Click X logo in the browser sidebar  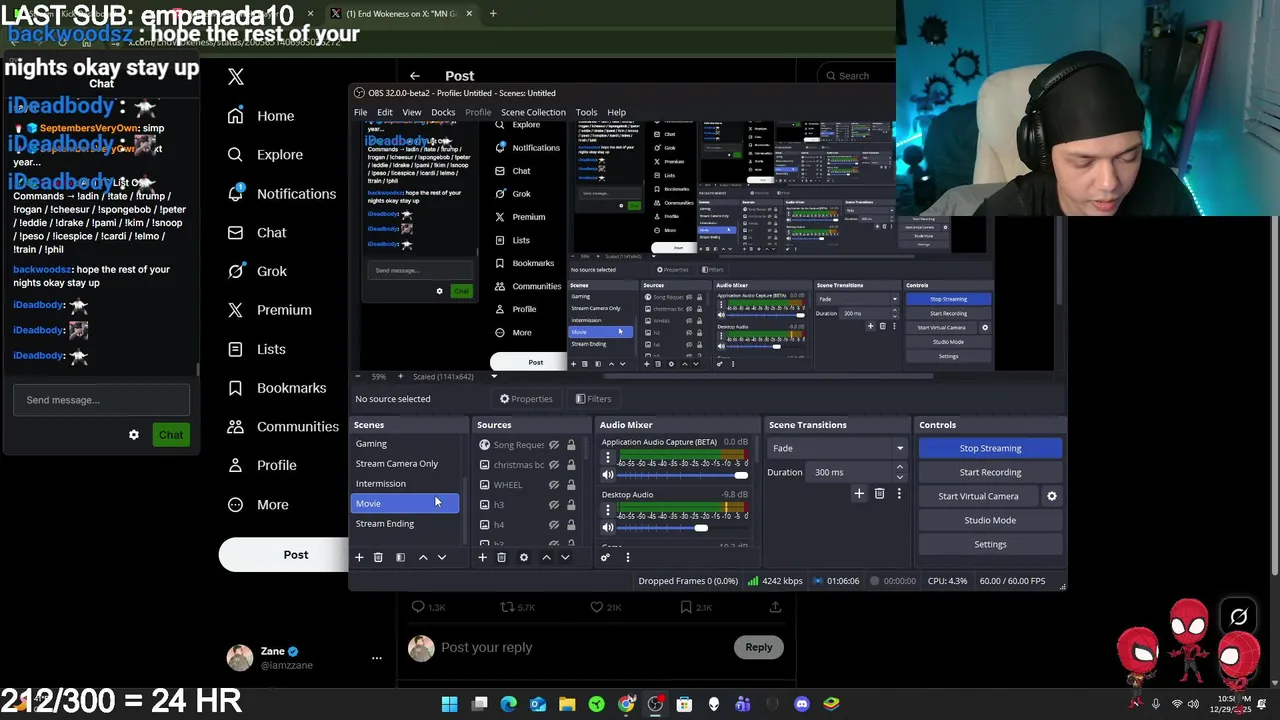point(236,76)
